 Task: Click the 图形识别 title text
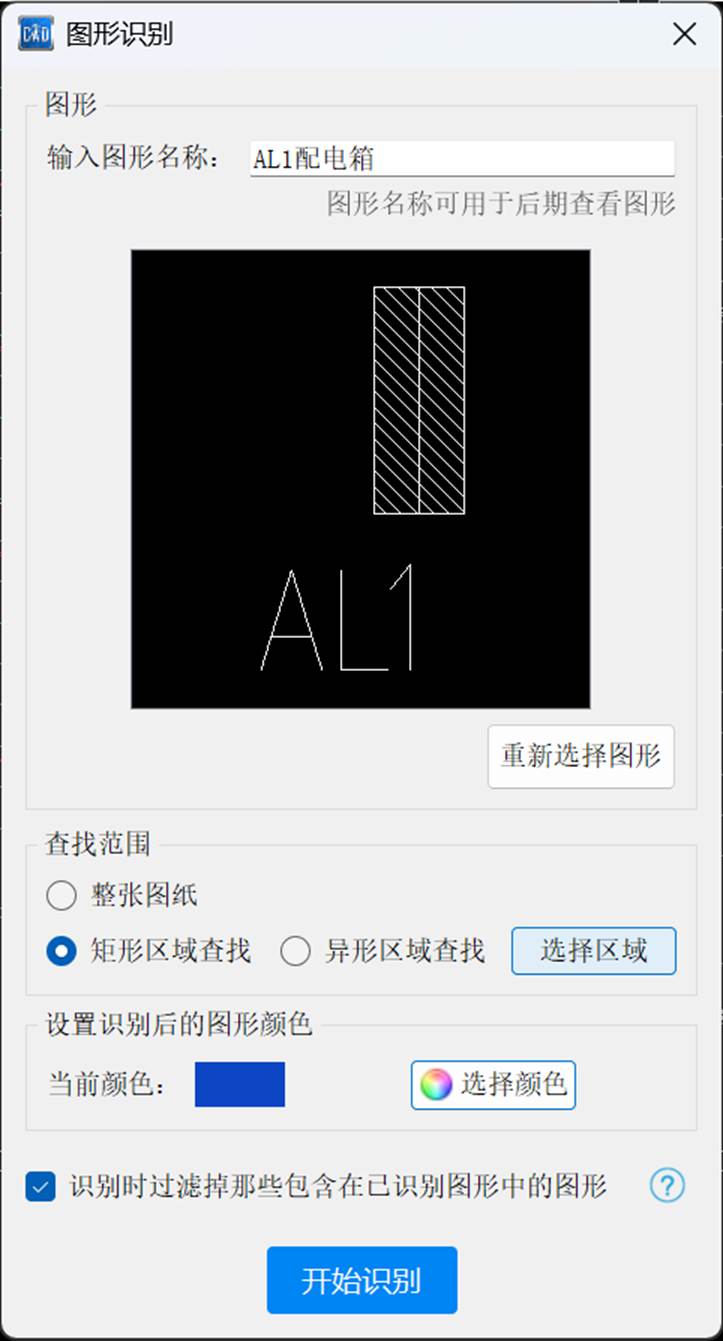pyautogui.click(x=120, y=34)
